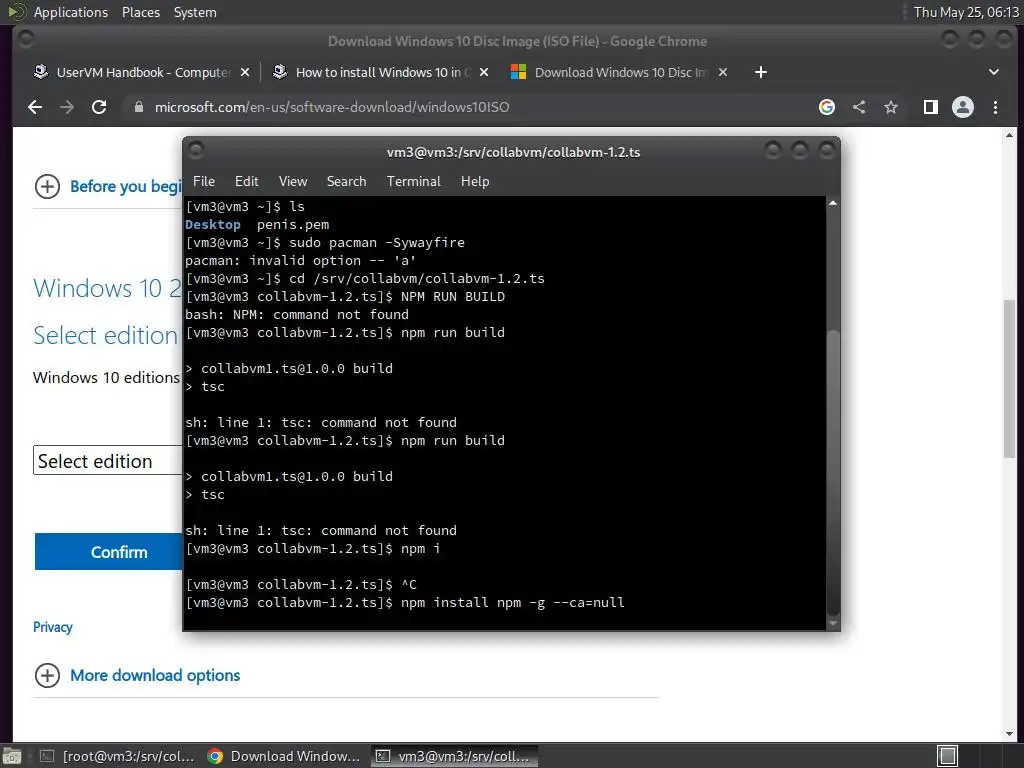The height and width of the screenshot is (768, 1024).
Task: Click 'Desktop' directory name in terminal
Action: pos(213,225)
